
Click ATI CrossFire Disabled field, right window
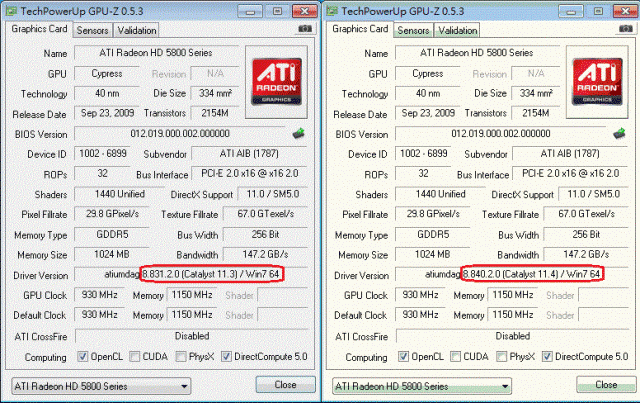512,336
